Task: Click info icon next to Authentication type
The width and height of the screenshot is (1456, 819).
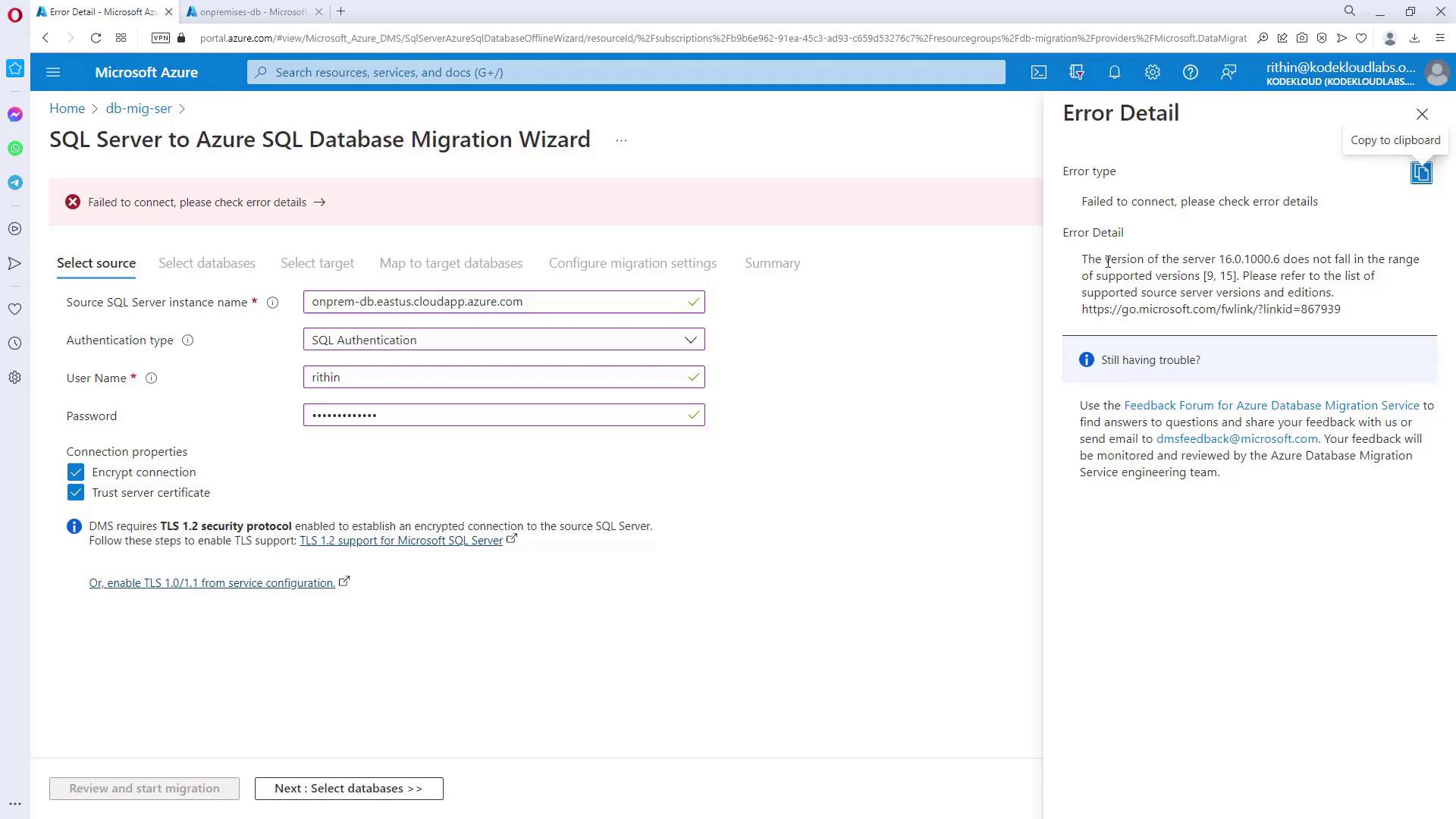Action: [x=188, y=340]
